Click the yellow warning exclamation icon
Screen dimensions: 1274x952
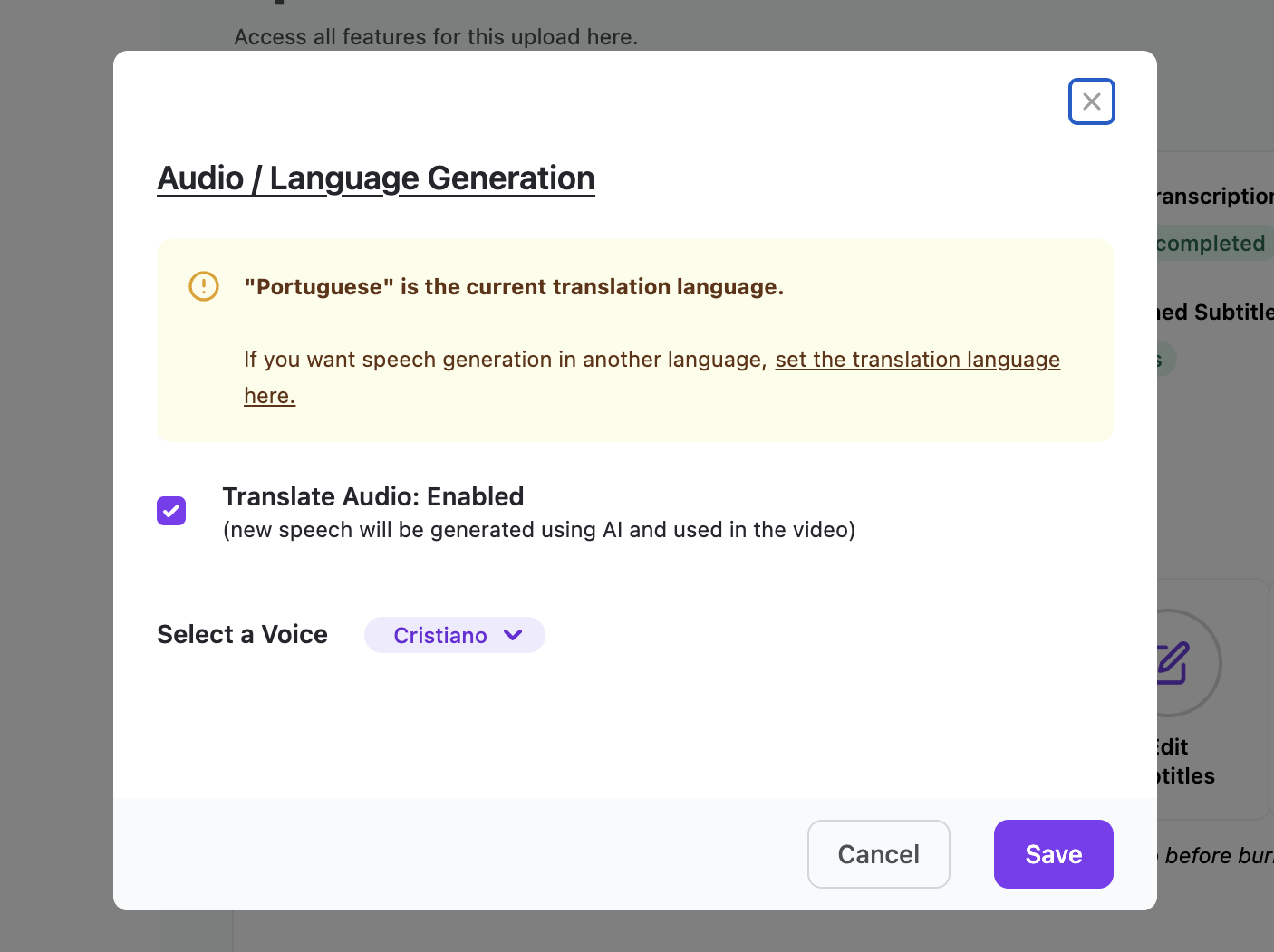pyautogui.click(x=204, y=286)
